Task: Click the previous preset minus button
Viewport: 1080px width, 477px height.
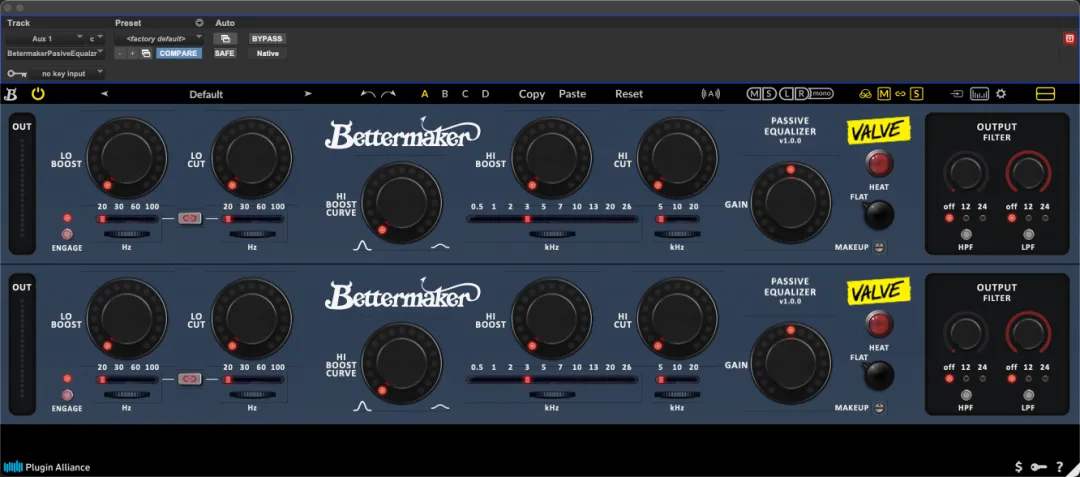Action: 121,53
